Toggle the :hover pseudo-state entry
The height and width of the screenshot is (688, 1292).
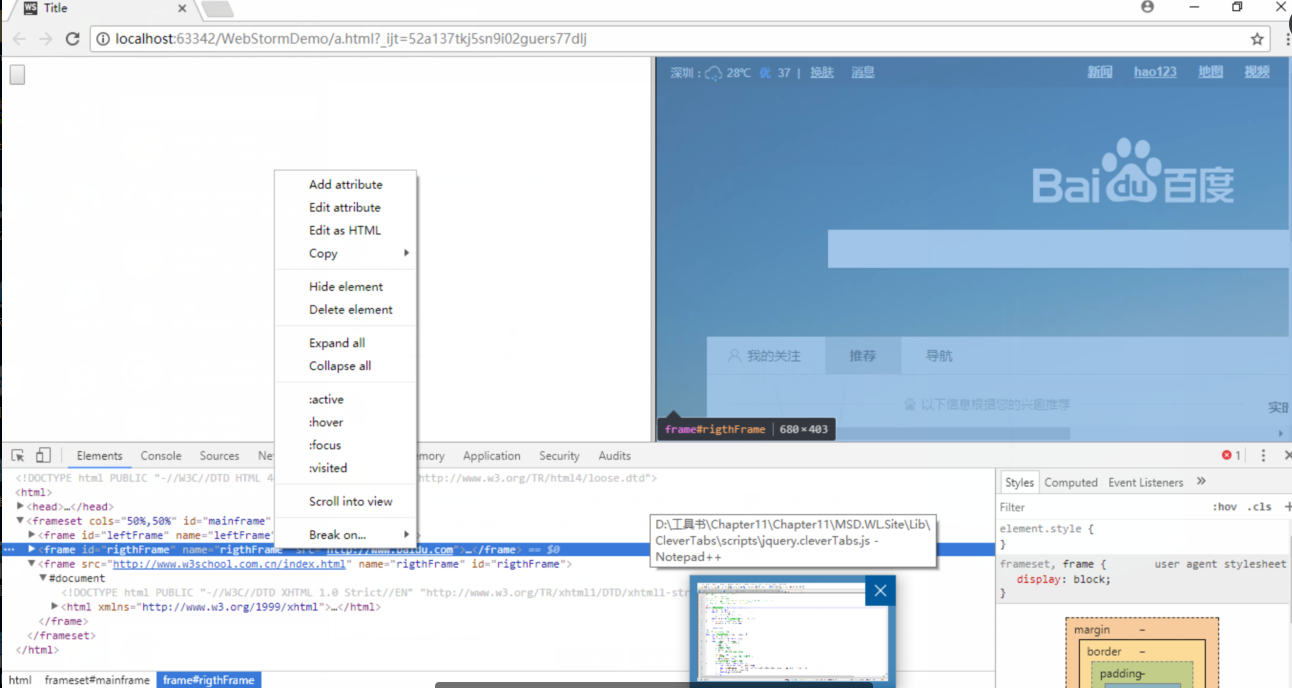(x=345, y=422)
